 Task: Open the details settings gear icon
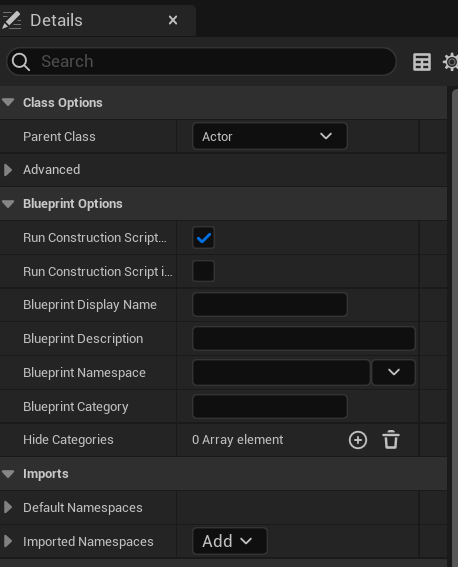tap(450, 62)
